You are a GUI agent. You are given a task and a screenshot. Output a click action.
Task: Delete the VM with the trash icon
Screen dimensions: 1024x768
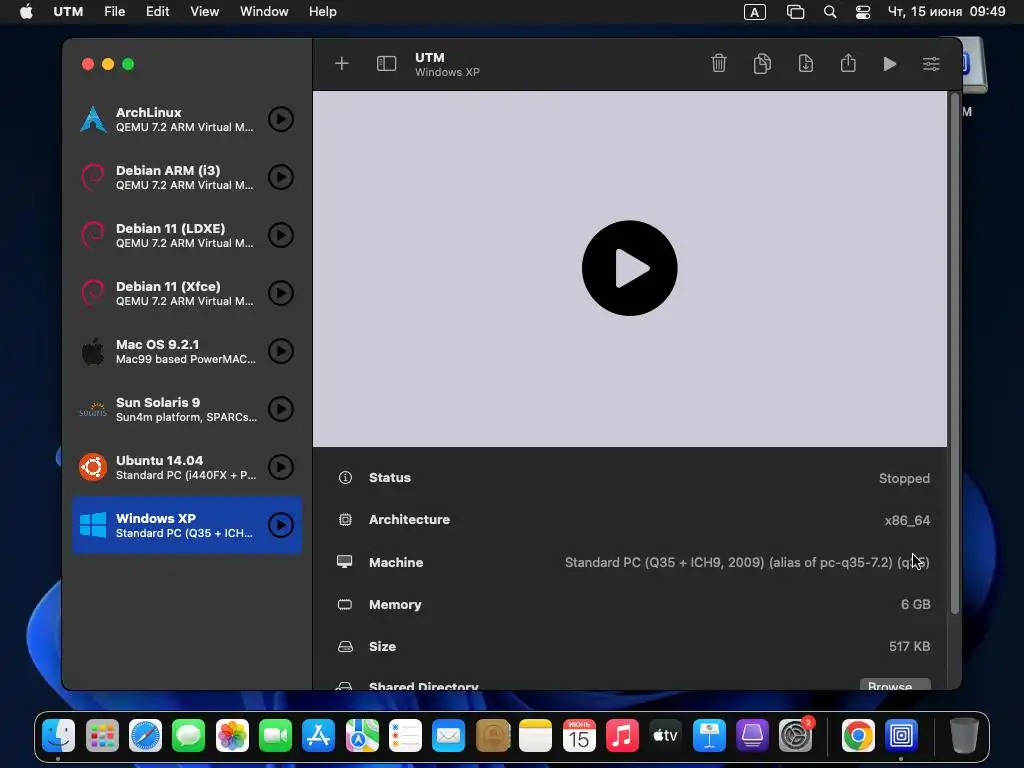(719, 63)
